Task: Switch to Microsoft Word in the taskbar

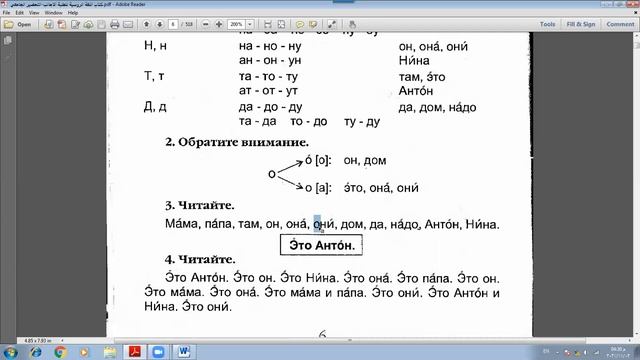Action: point(184,352)
